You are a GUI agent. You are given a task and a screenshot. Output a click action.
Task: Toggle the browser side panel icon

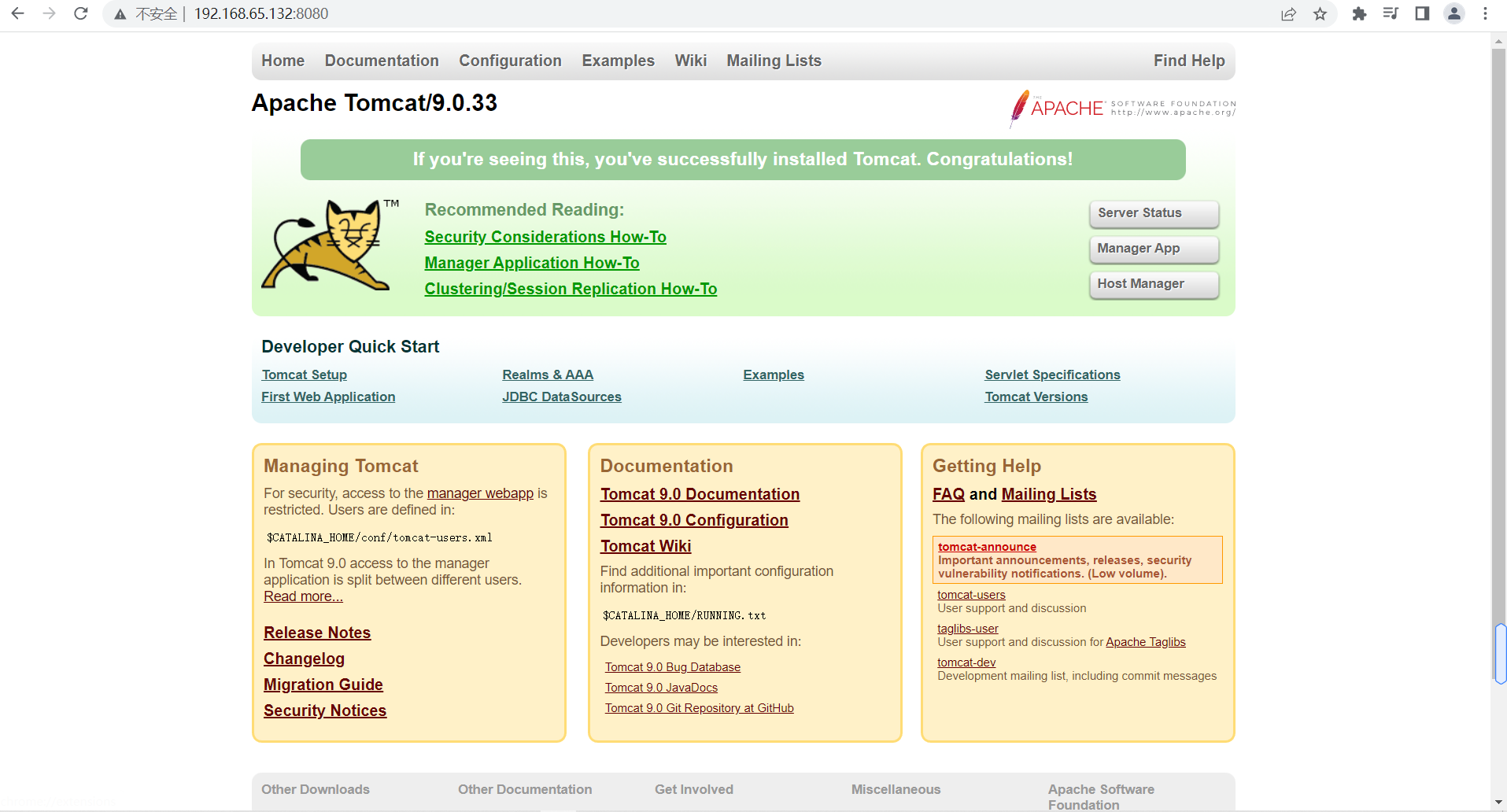tap(1422, 13)
